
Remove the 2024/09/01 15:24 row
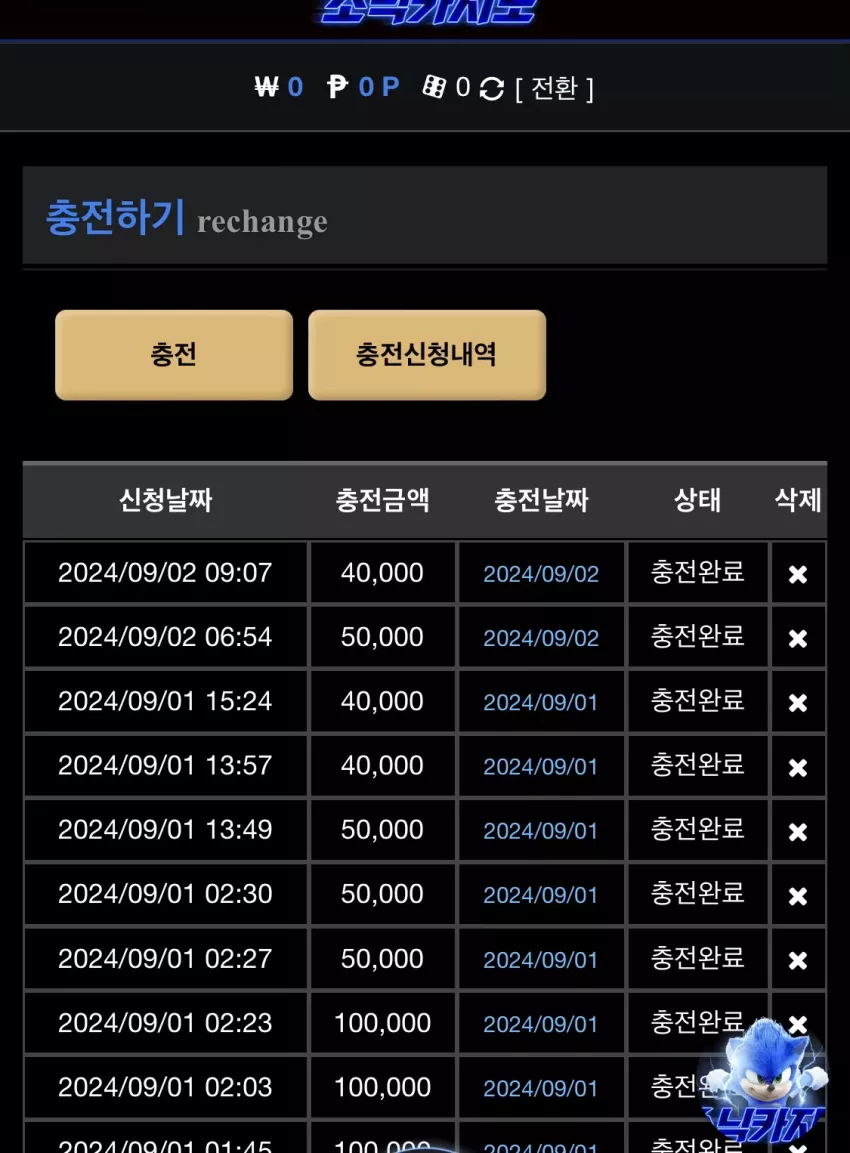click(798, 702)
